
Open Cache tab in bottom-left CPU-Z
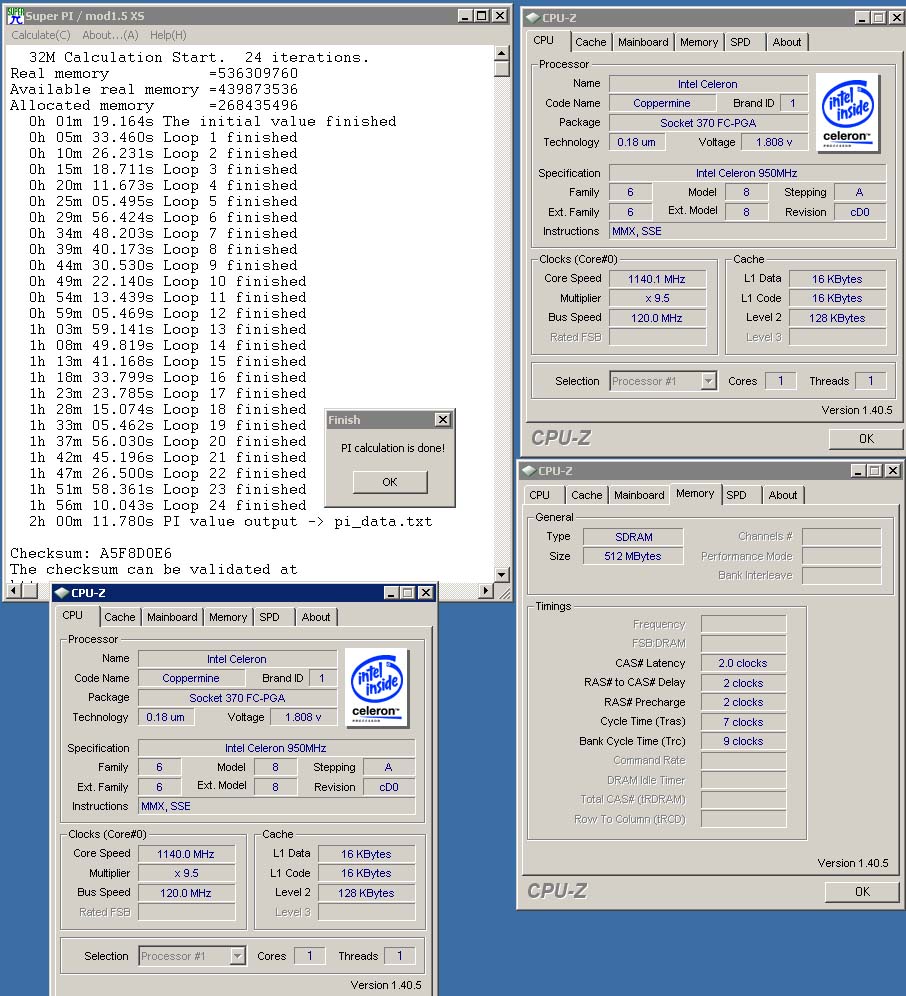tap(119, 617)
